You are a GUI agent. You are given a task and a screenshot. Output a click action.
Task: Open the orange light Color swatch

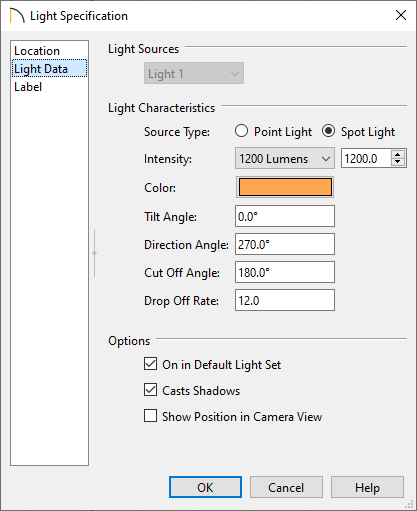click(285, 187)
